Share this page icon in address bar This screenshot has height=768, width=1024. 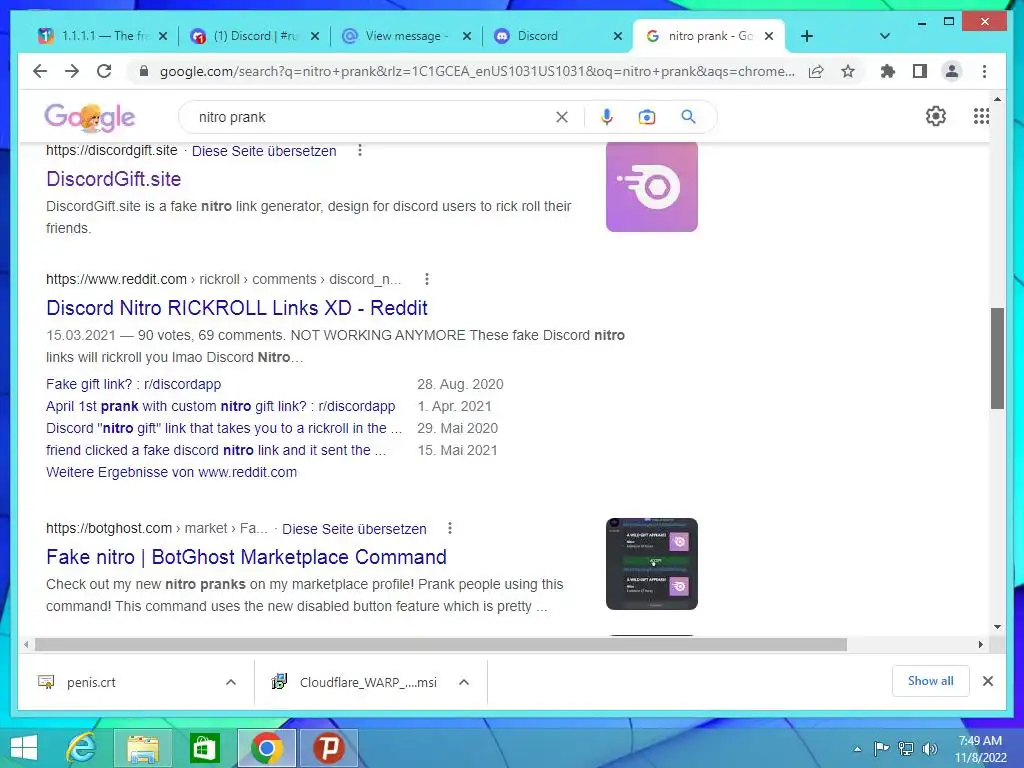pyautogui.click(x=816, y=71)
